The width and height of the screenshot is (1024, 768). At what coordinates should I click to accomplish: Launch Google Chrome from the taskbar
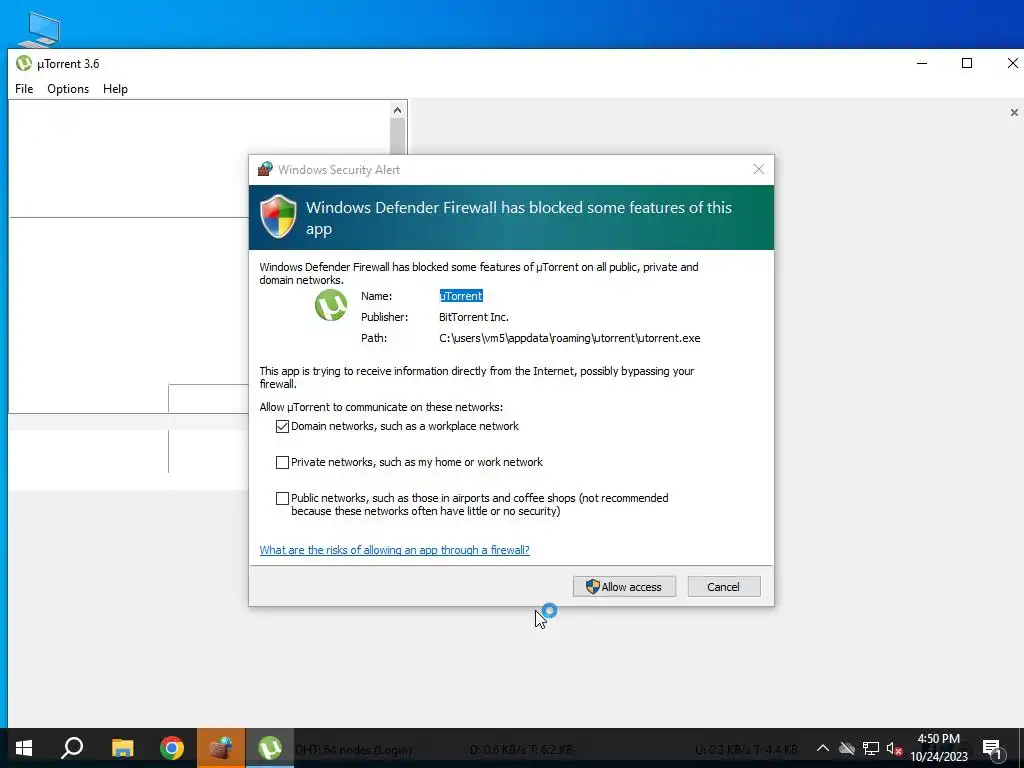[x=172, y=748]
